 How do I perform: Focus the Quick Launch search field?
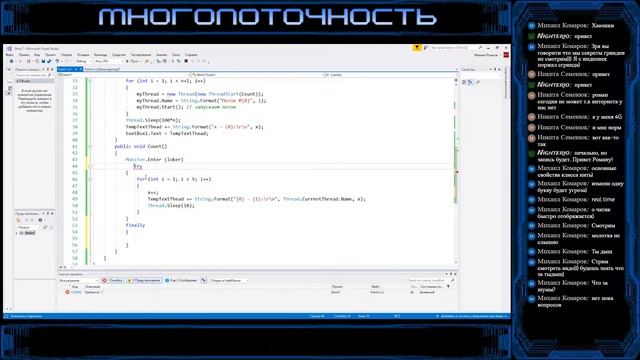pyautogui.click(x=456, y=48)
